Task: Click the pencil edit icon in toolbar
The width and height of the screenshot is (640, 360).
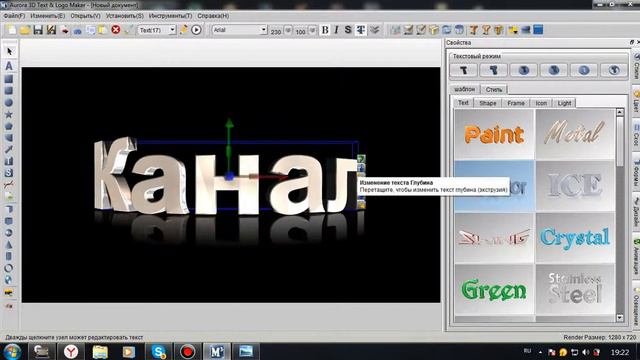Action: (x=184, y=30)
